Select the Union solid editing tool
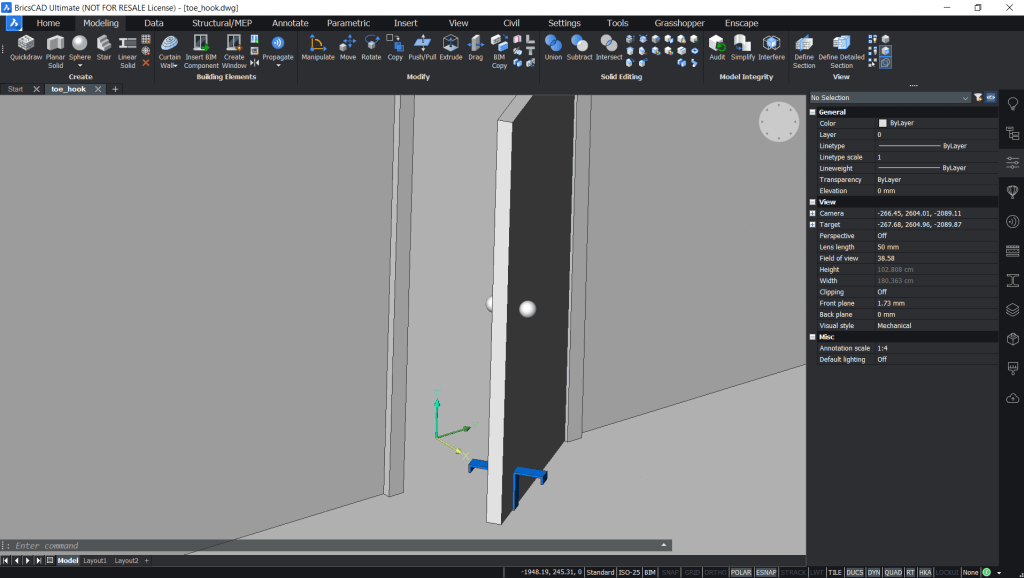1024x578 pixels. tap(552, 45)
